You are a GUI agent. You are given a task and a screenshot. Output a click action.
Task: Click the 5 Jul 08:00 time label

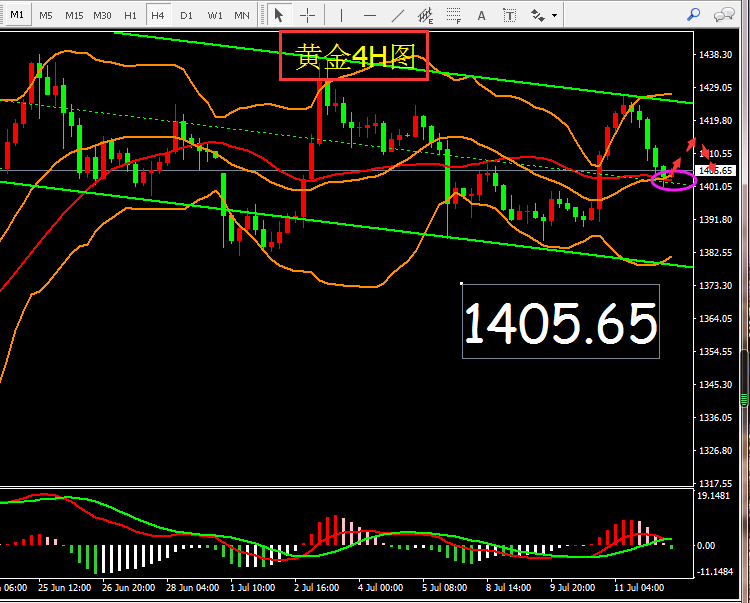[444, 587]
